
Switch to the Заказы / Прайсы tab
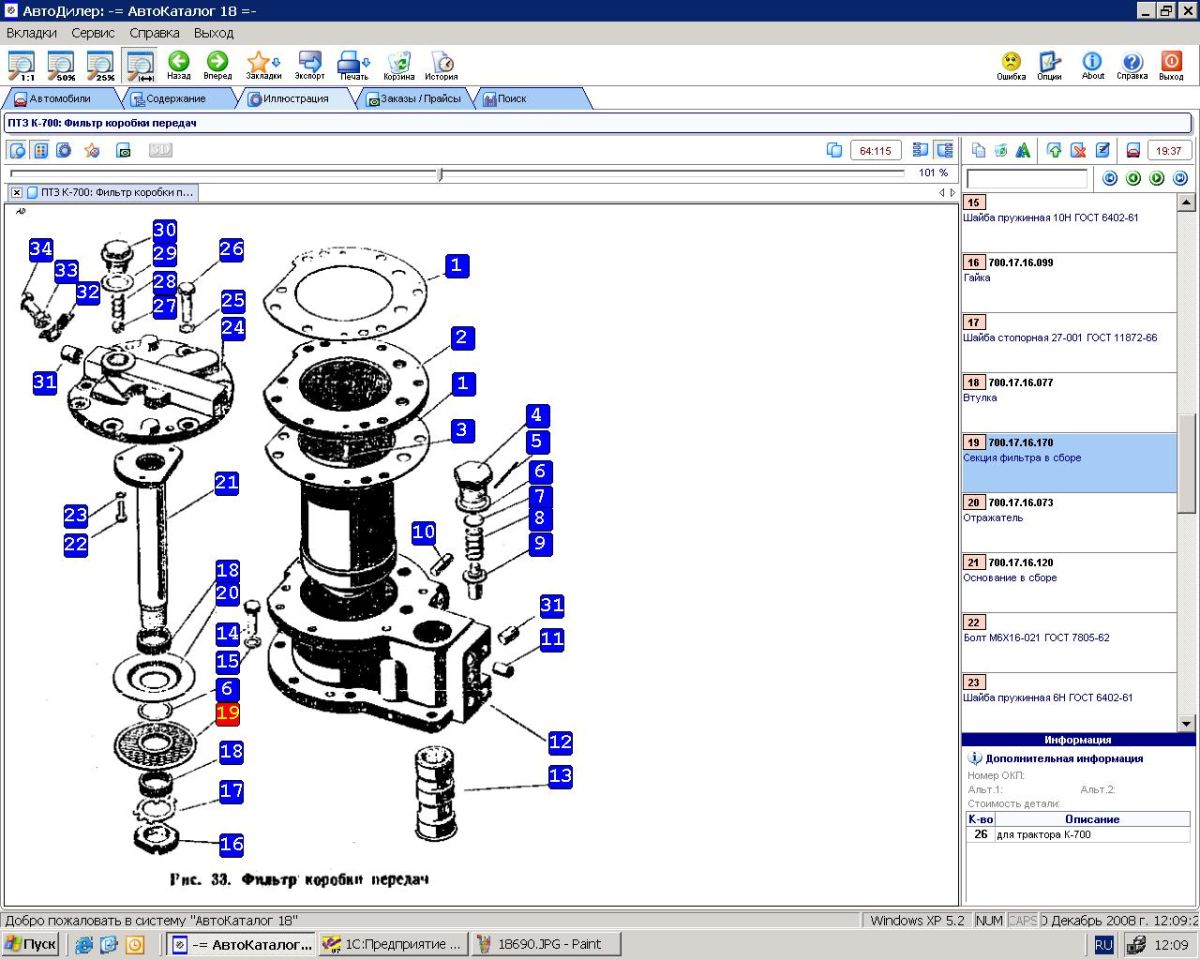coord(419,99)
